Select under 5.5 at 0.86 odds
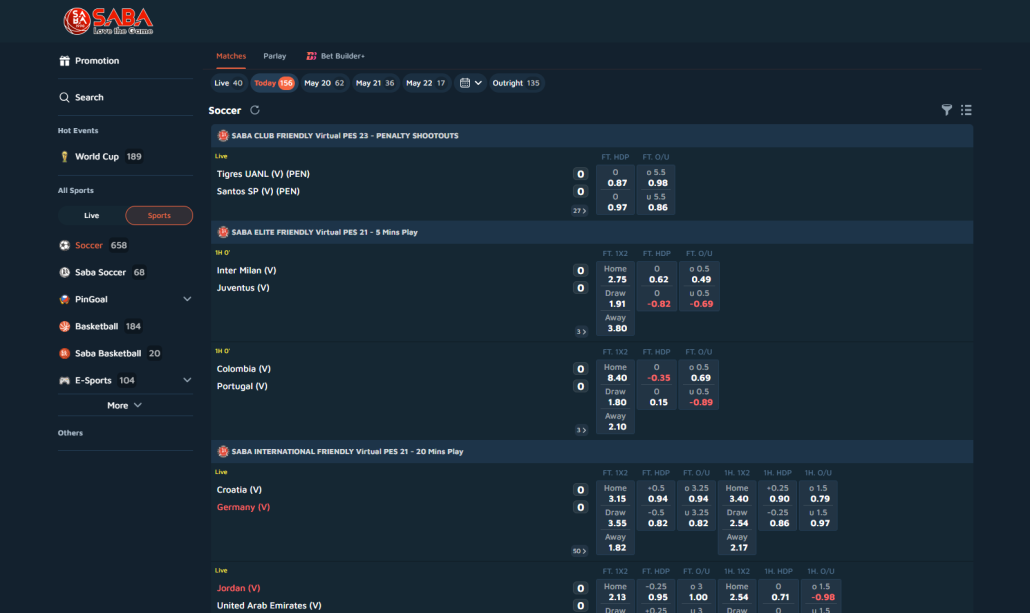The width and height of the screenshot is (1030, 613). [x=656, y=202]
